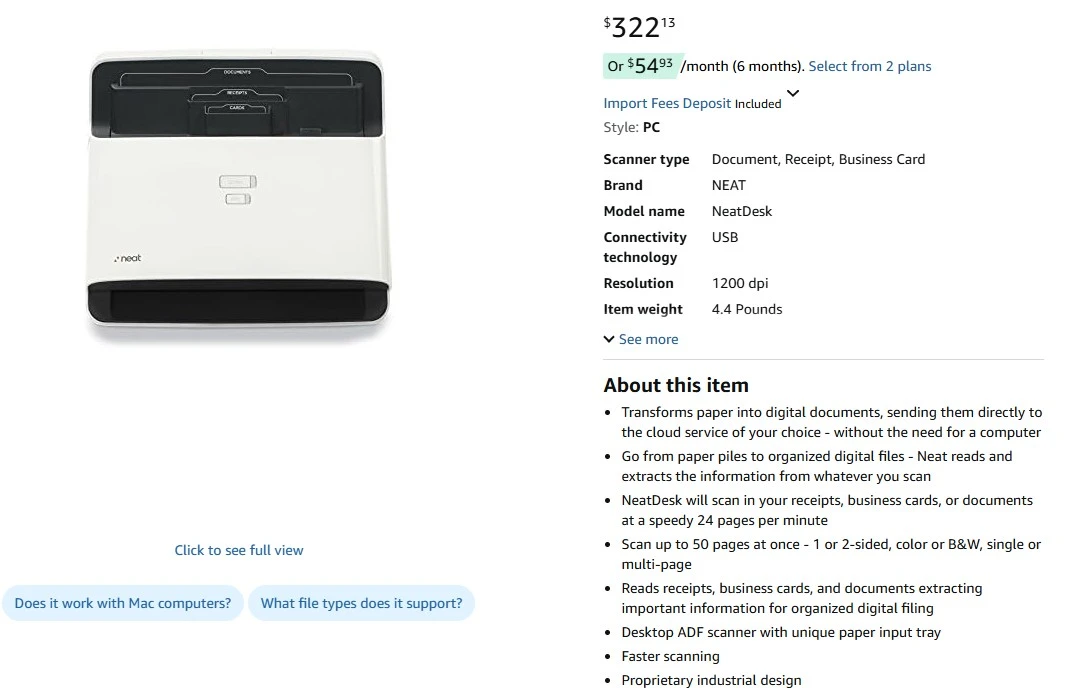Click the neat logo on the scanner

coord(128,258)
